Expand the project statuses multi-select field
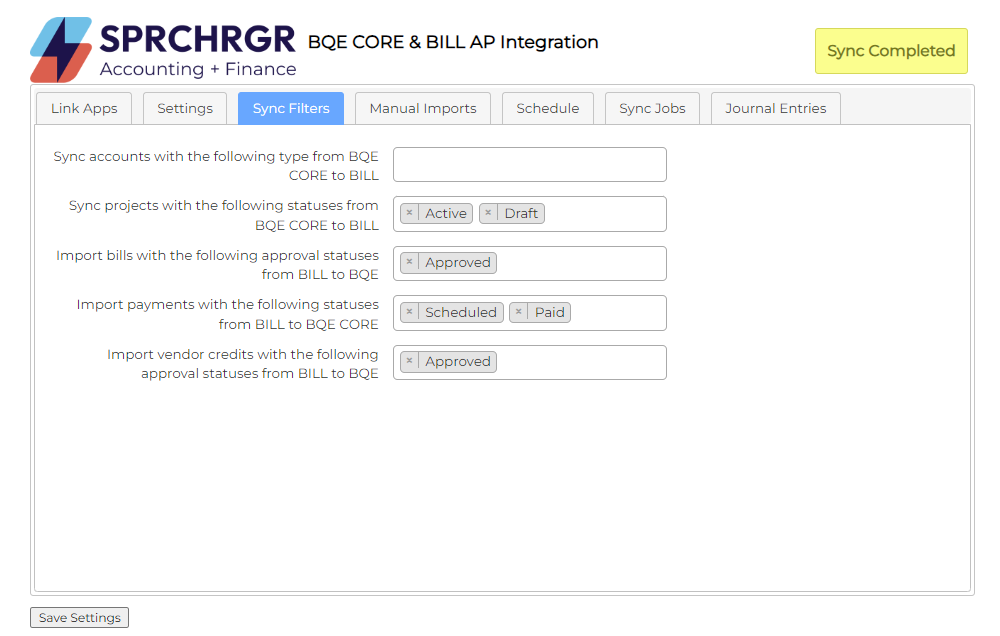This screenshot has height=636, width=1000. click(x=603, y=214)
